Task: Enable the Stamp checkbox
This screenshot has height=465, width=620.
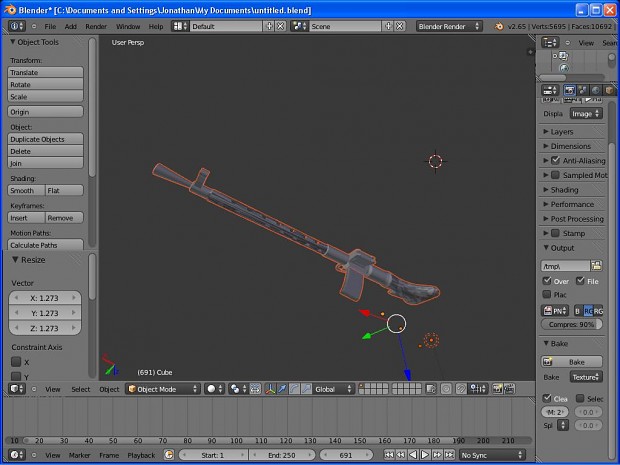Action: (x=556, y=233)
